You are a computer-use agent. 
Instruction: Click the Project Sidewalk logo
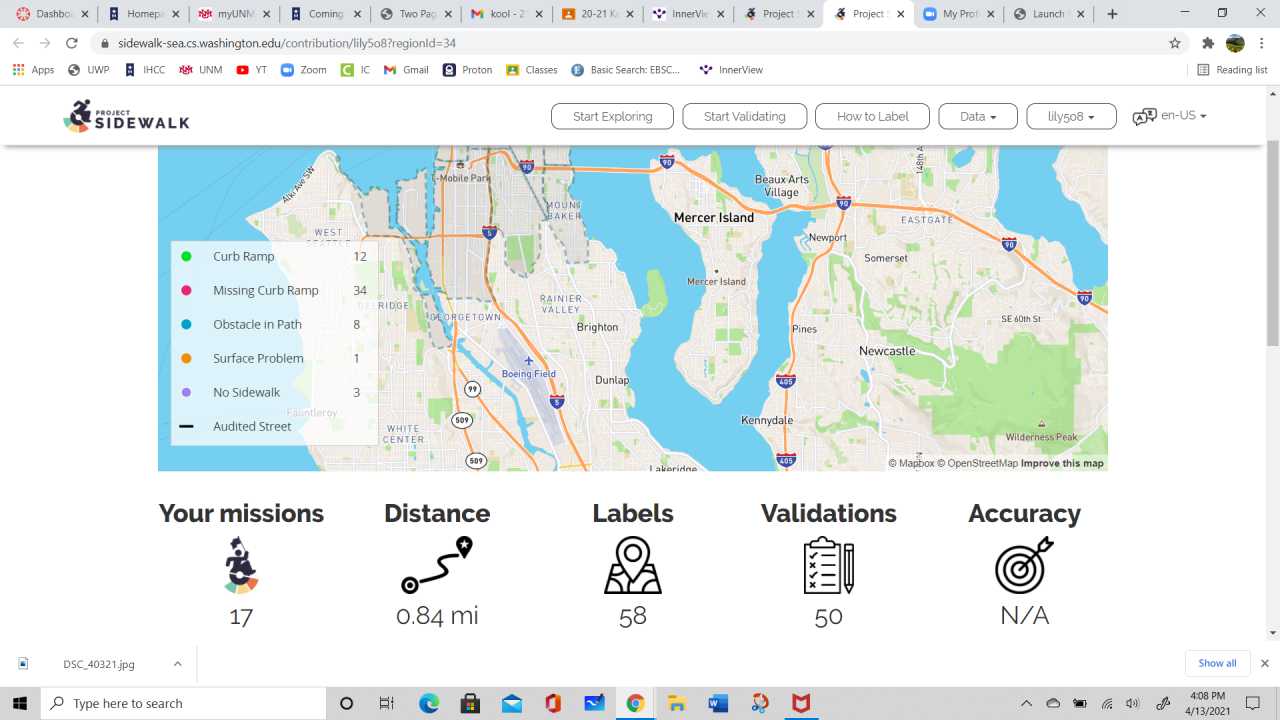tap(126, 116)
